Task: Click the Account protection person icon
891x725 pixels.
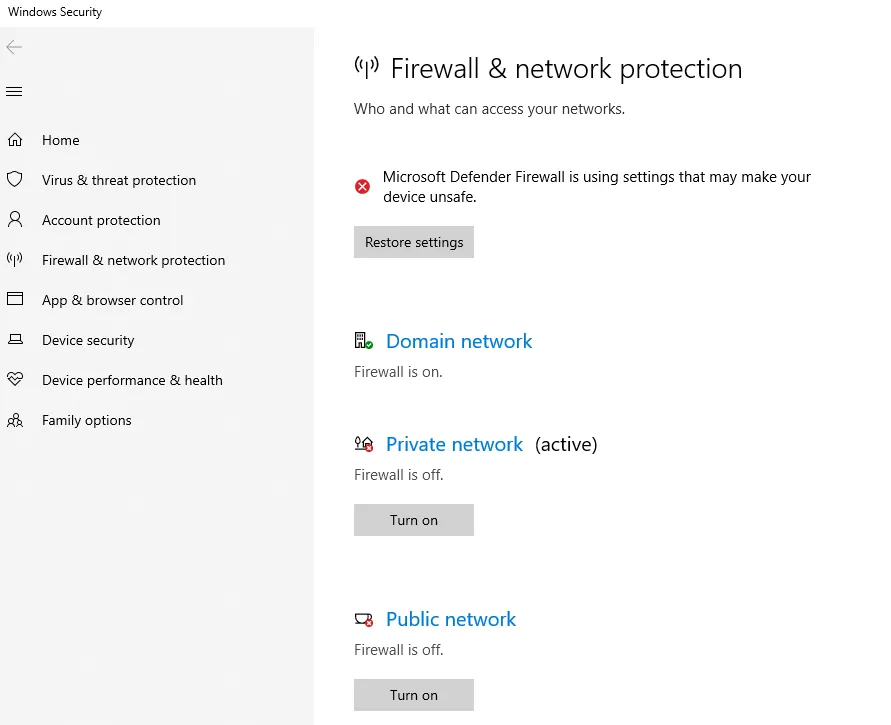Action: pos(15,220)
